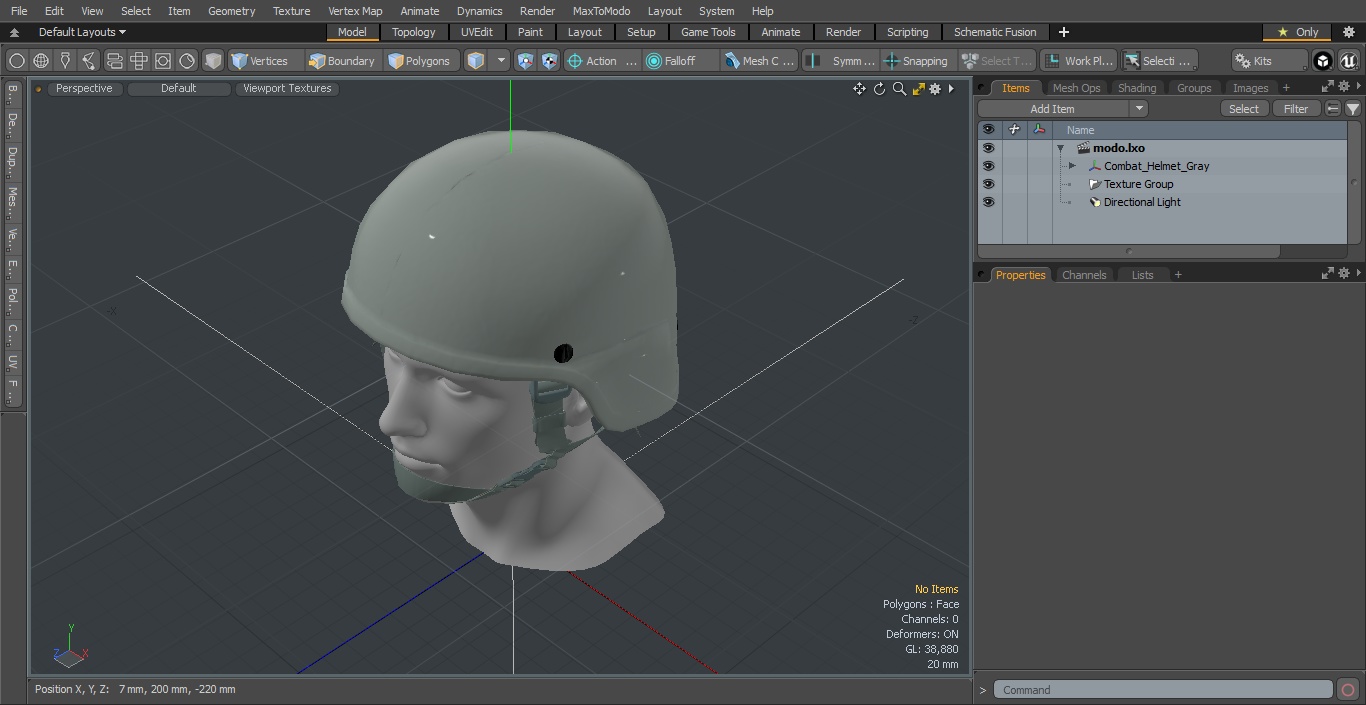This screenshot has width=1366, height=705.
Task: Click the cross-shaped tool icon
Action: [139, 61]
